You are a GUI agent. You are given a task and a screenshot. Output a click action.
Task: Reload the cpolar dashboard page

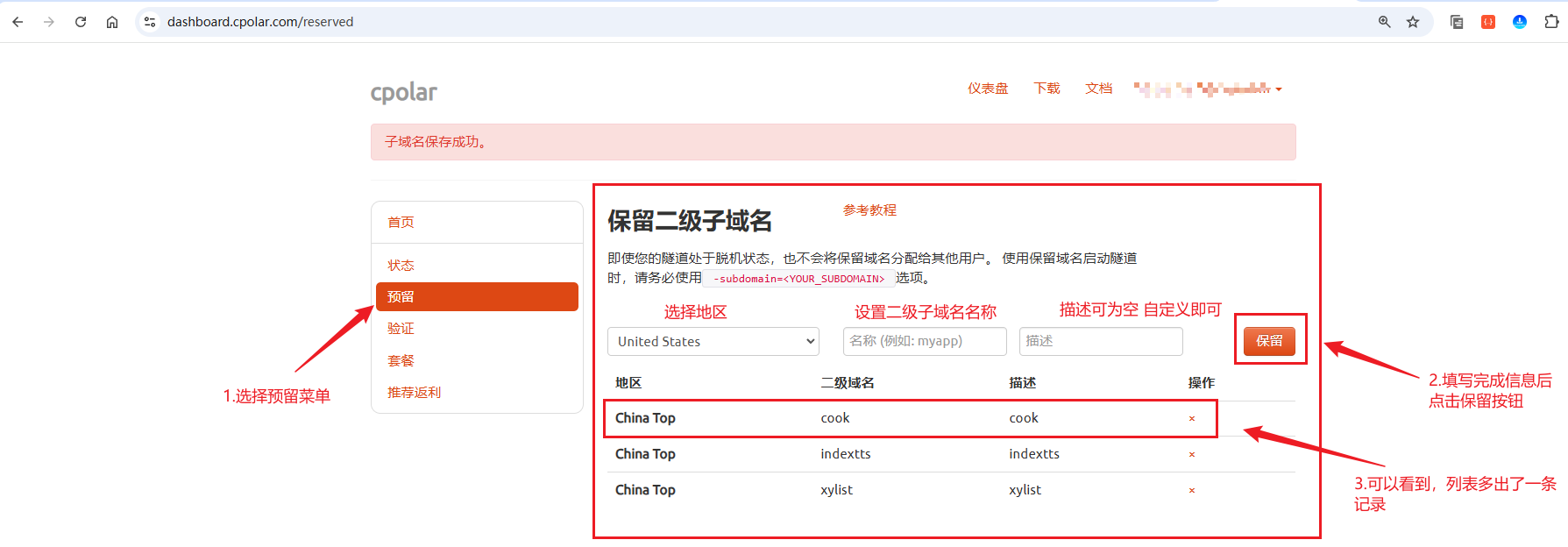pos(81,22)
